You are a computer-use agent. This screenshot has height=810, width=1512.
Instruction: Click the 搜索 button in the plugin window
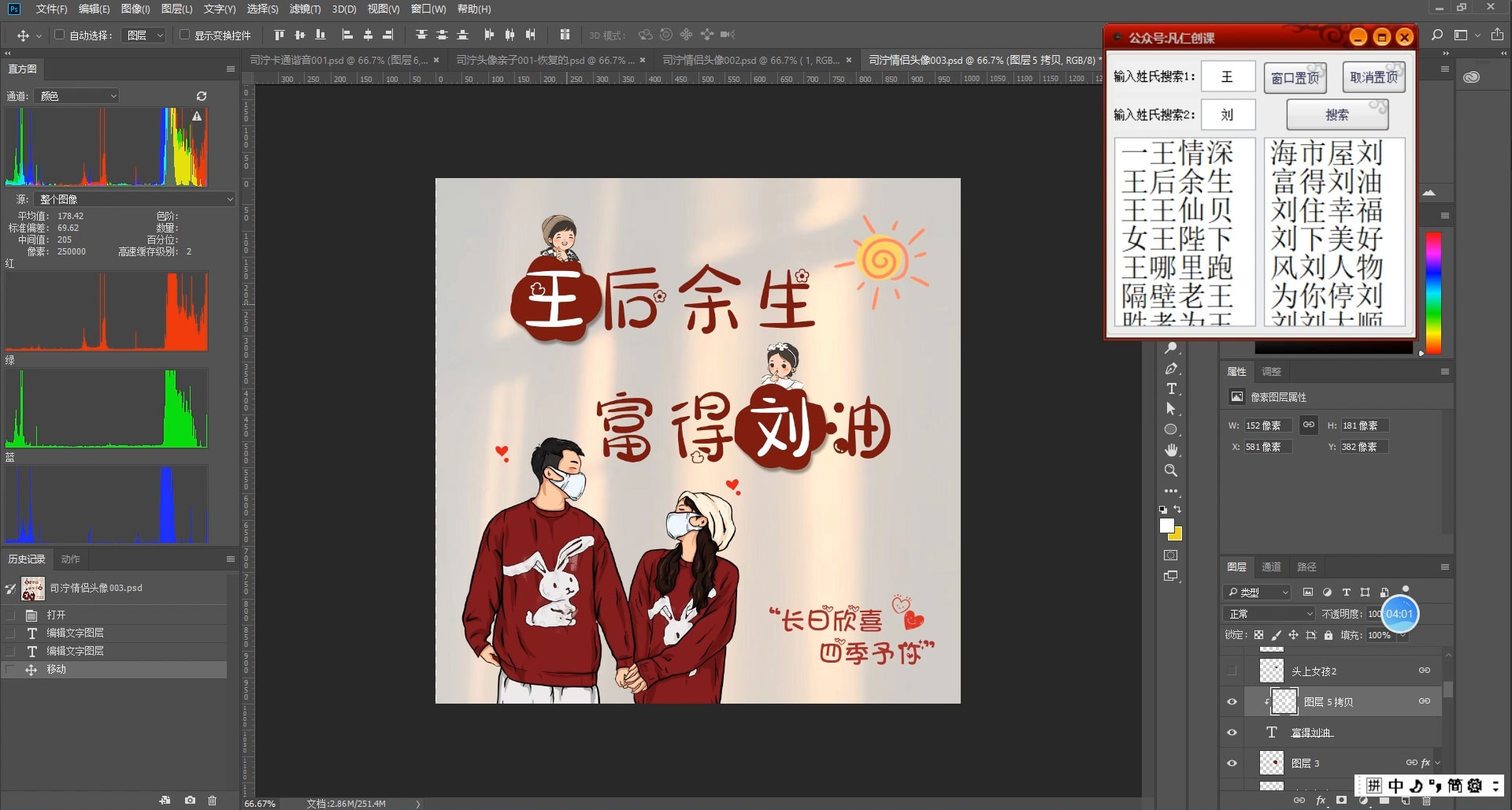[1336, 114]
